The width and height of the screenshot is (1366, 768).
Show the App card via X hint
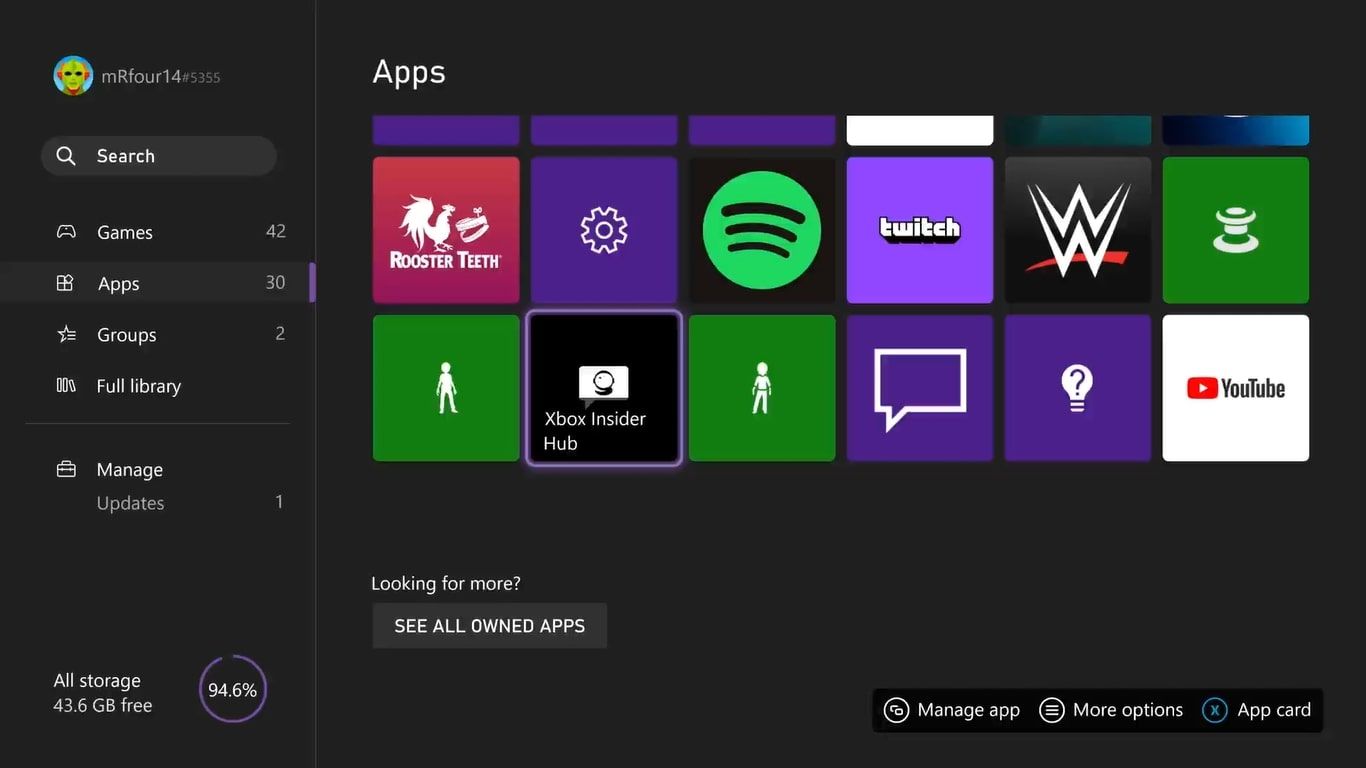pos(1256,710)
